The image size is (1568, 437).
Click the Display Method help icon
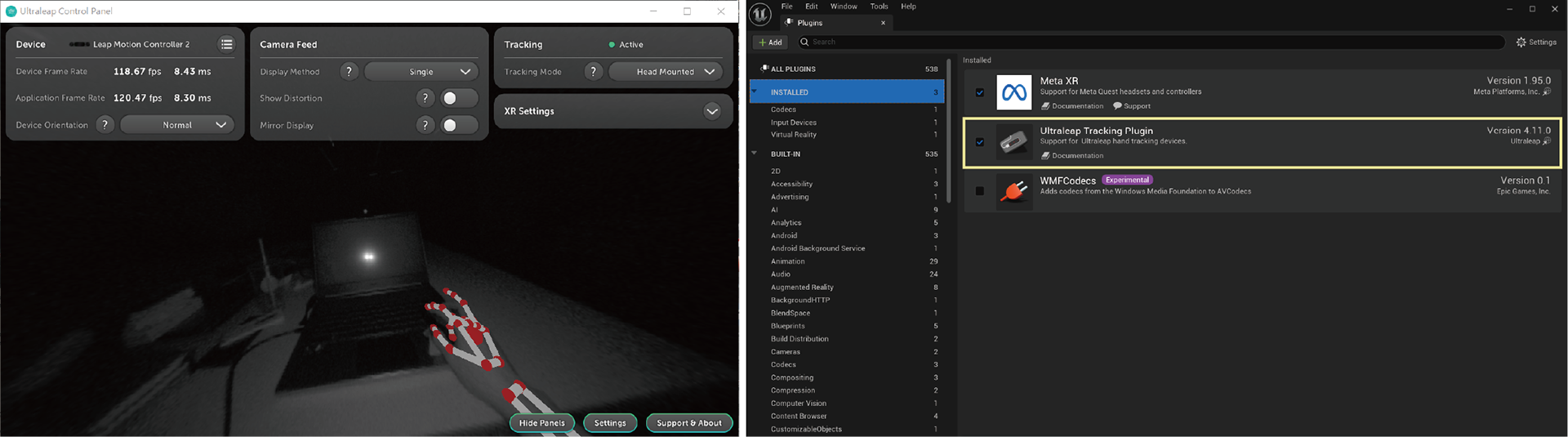click(x=349, y=72)
